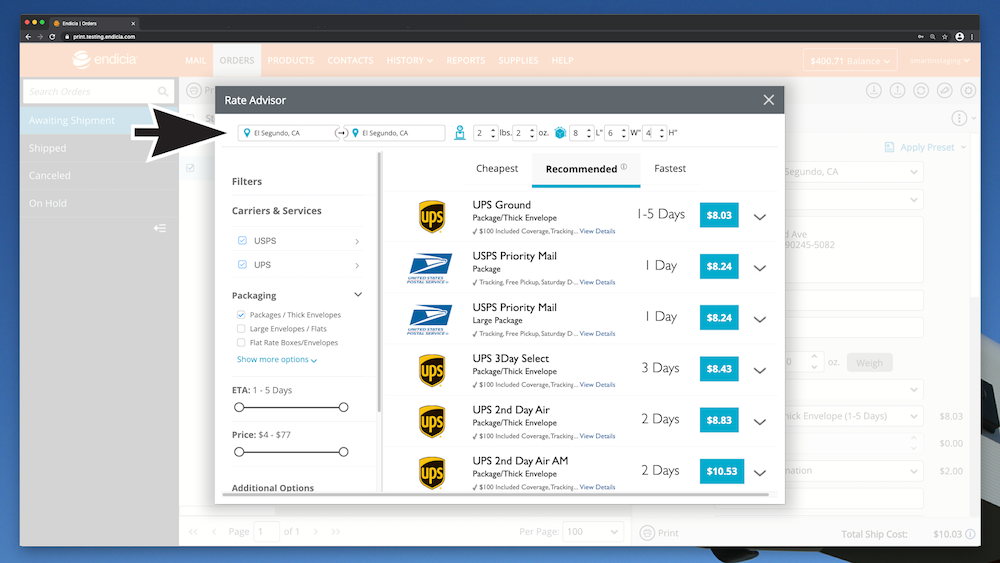Click the Weigh button
This screenshot has width=1000, height=563.
coord(869,363)
